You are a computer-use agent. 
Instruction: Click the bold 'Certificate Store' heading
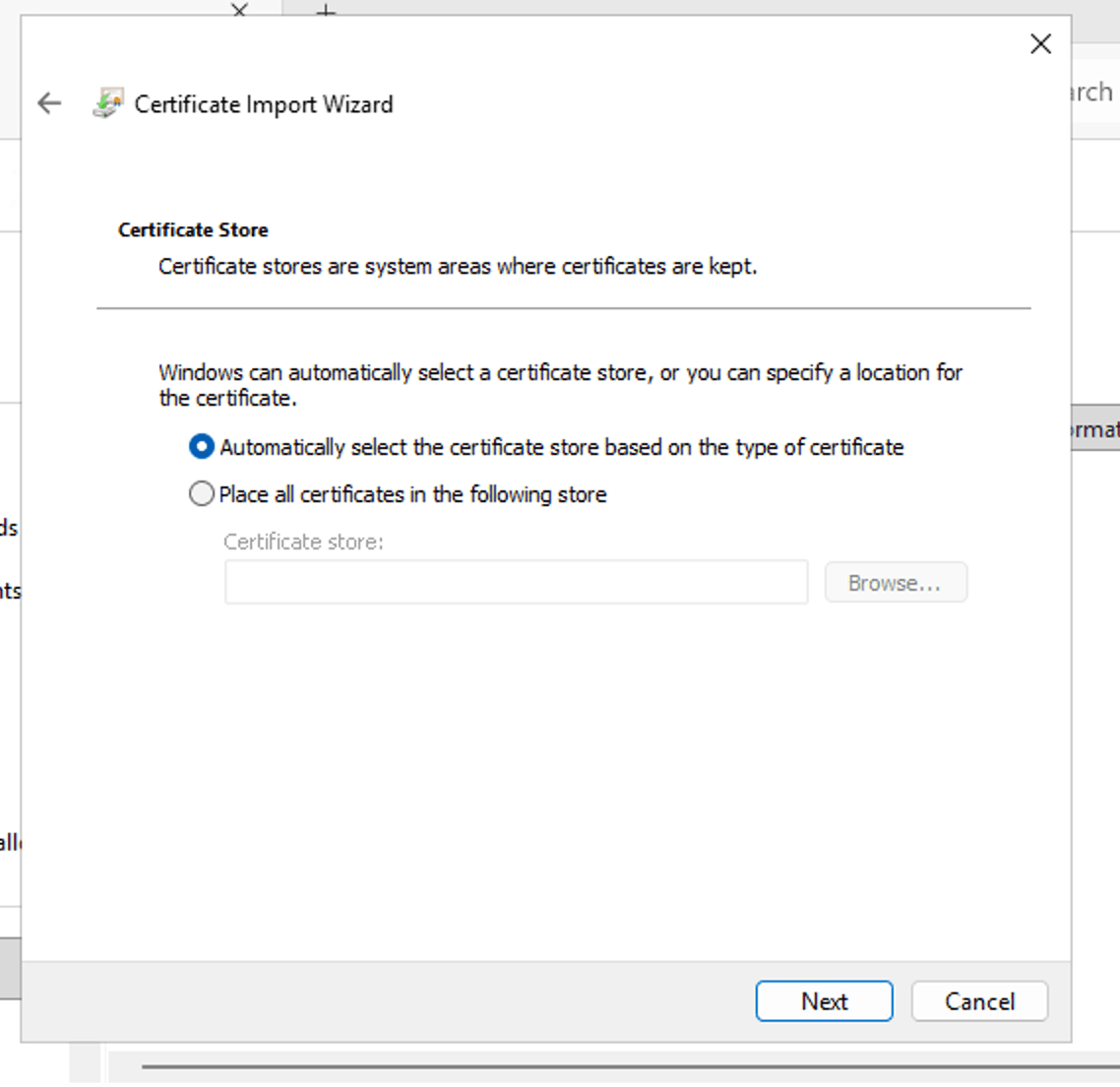pos(193,230)
